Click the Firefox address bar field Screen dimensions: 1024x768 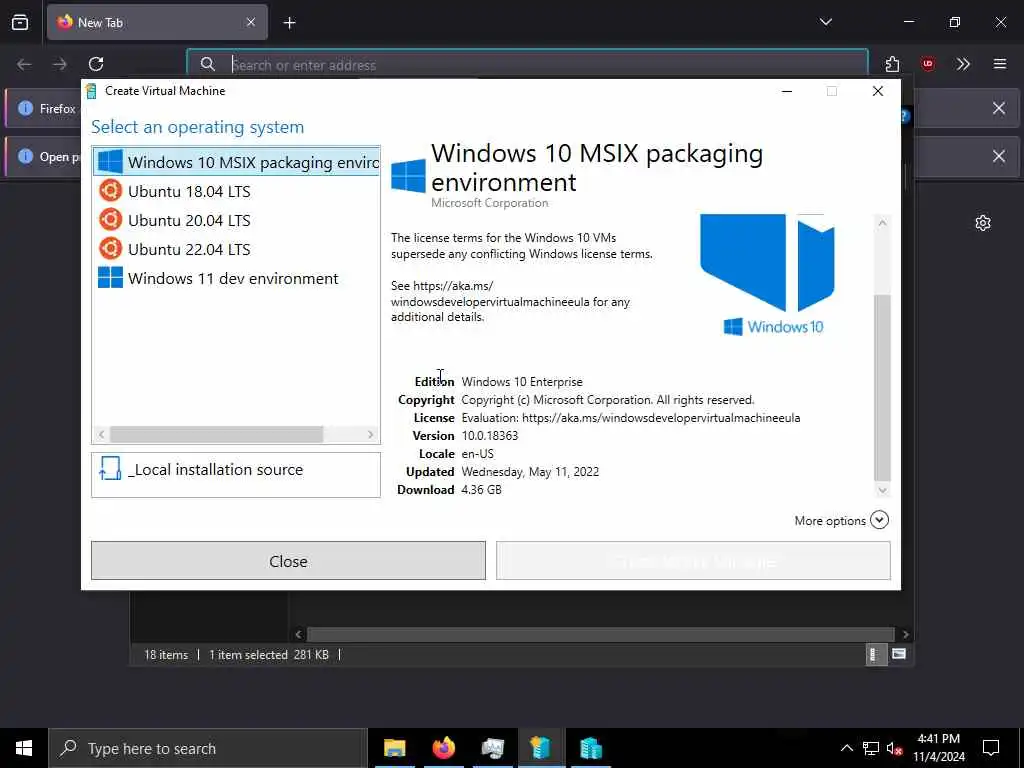pyautogui.click(x=528, y=65)
